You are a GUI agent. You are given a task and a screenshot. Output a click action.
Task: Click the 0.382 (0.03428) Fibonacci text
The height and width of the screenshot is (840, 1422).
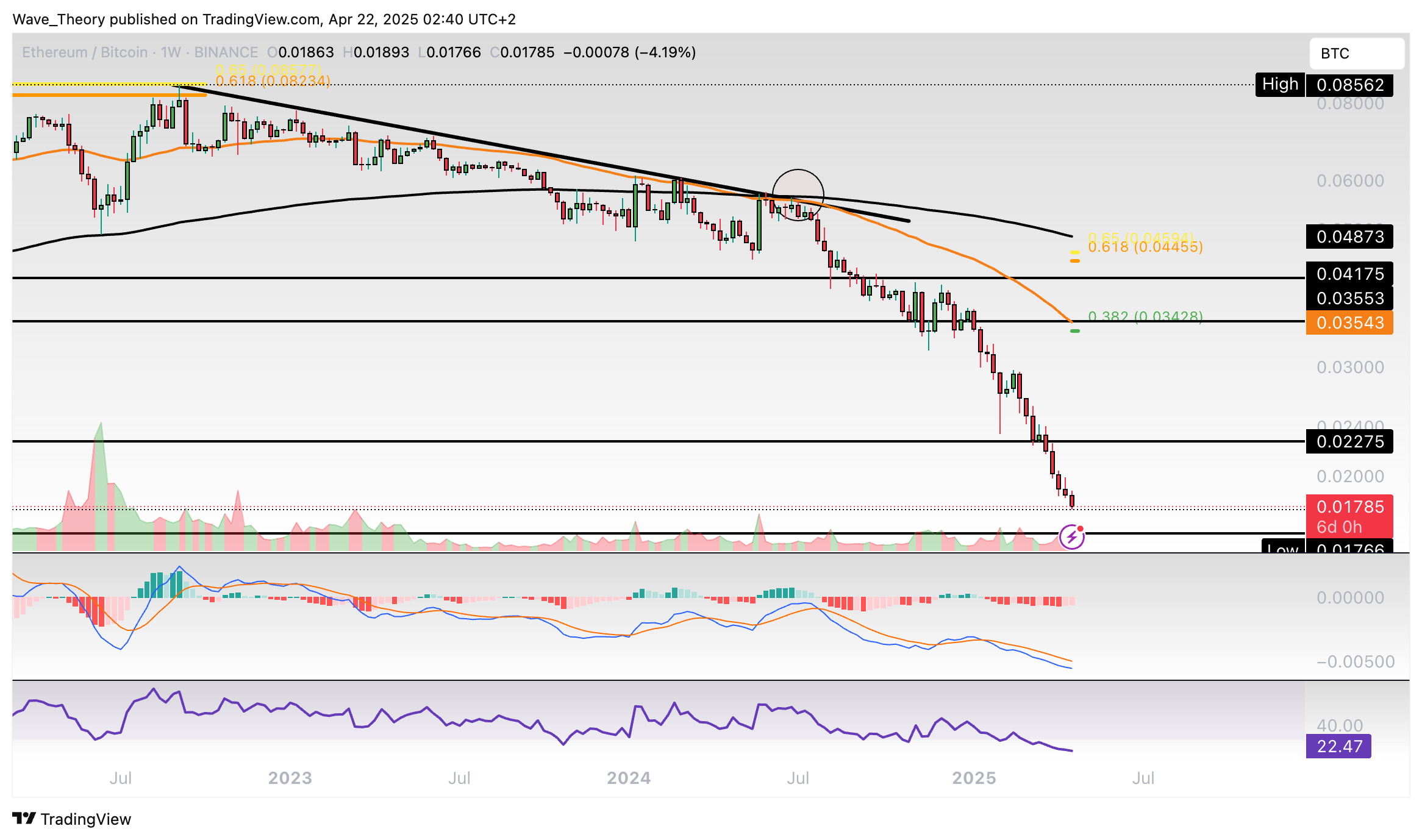[x=1145, y=316]
